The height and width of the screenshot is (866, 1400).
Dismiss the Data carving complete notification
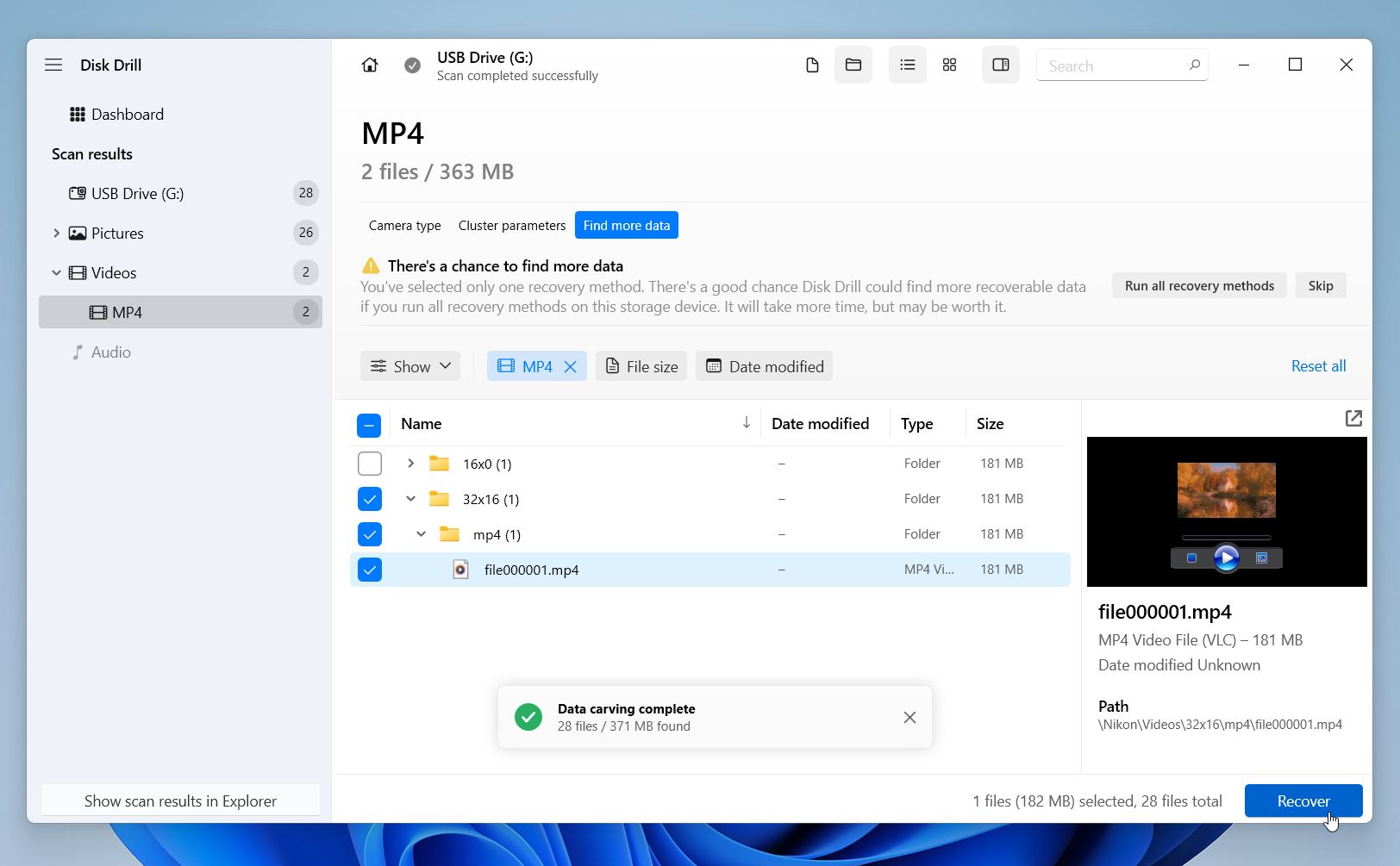click(x=909, y=717)
